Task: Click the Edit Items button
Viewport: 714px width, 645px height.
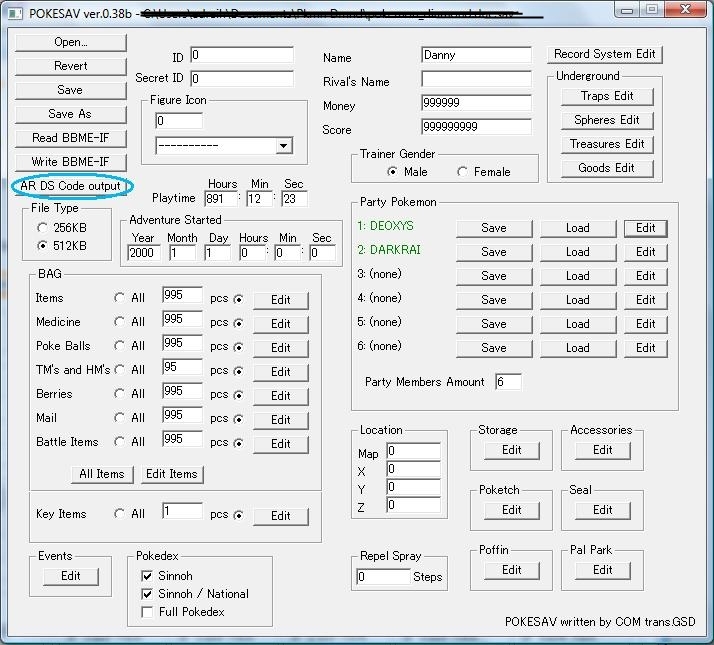Action: pos(172,474)
